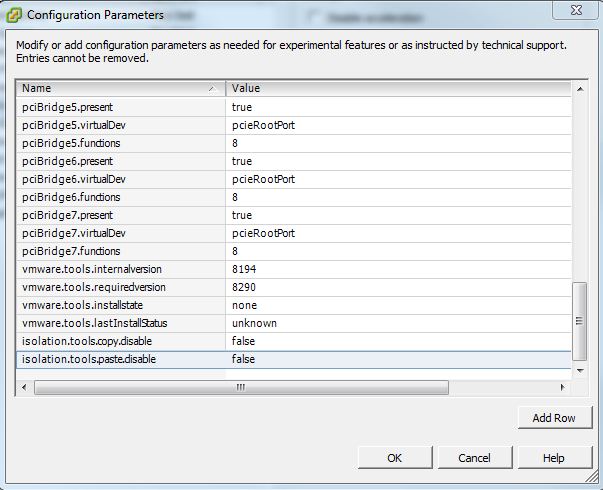Select the isolation.tools.copy.disable row name
Image resolution: width=603 pixels, height=490 pixels.
click(121, 341)
